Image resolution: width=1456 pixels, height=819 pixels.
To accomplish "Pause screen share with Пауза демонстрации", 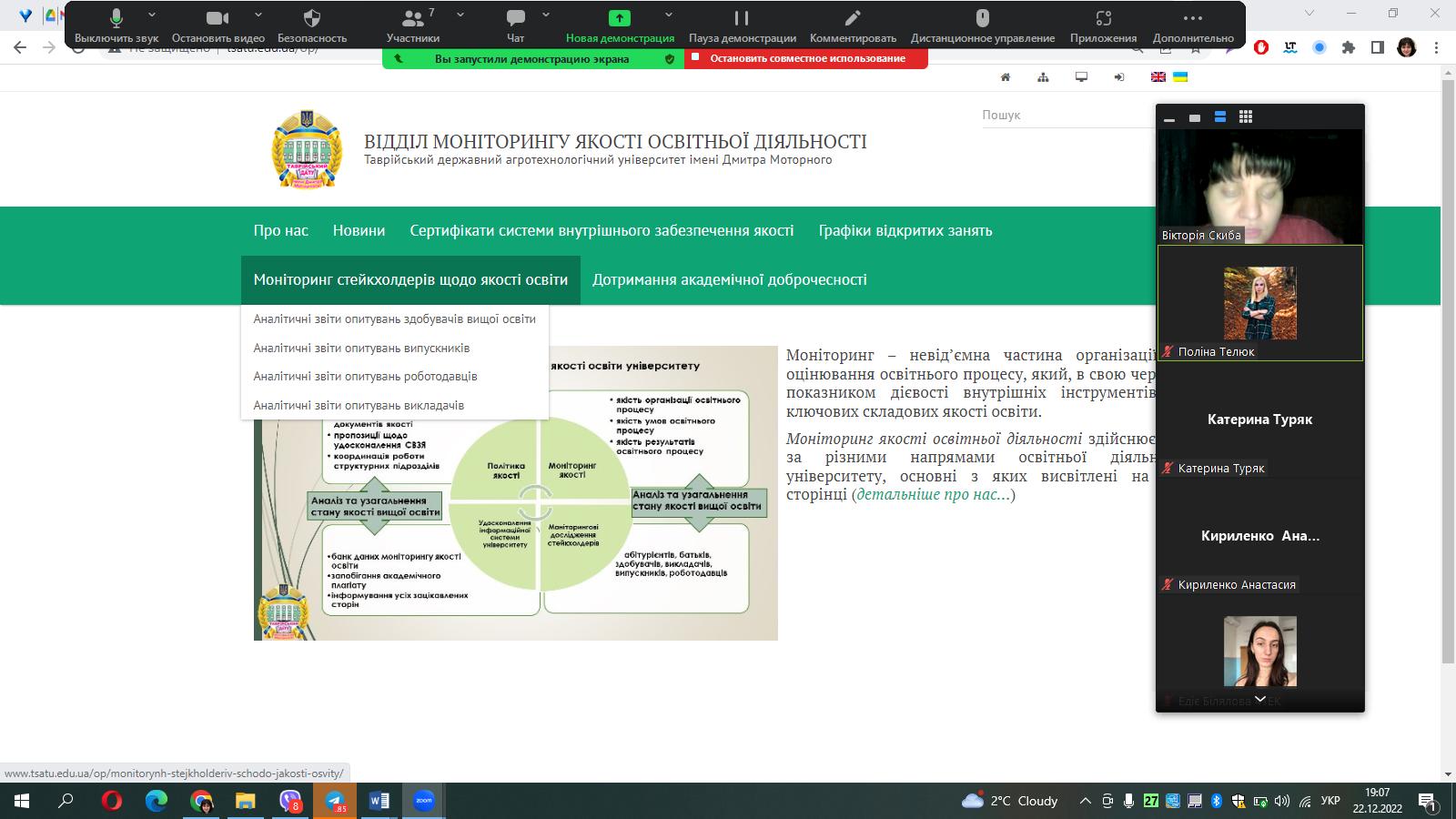I will click(742, 25).
